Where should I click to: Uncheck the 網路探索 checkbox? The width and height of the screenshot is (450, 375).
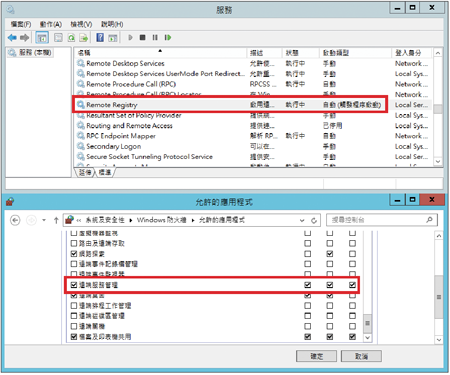(x=74, y=254)
